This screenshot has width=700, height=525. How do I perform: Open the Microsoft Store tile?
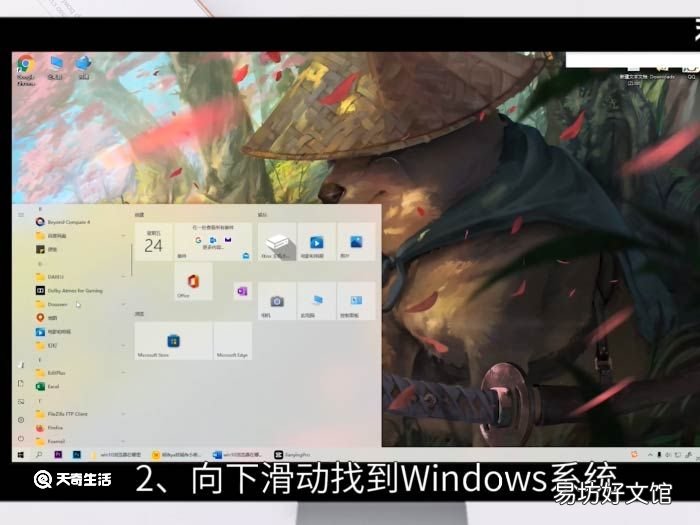(x=173, y=341)
